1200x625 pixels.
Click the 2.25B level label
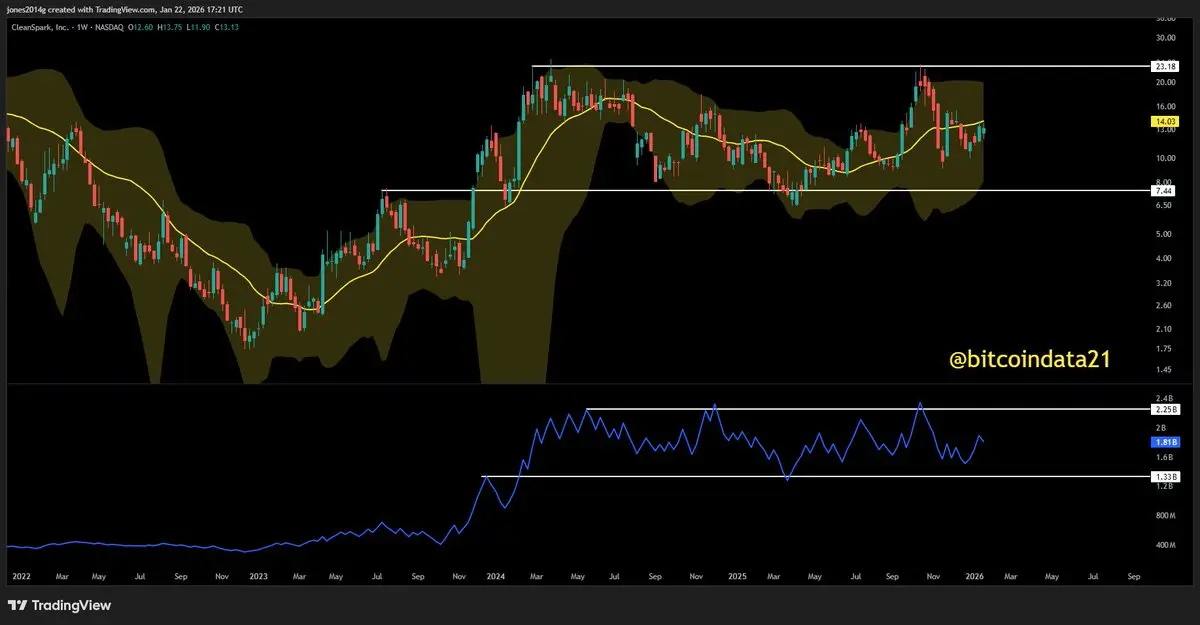click(1167, 409)
